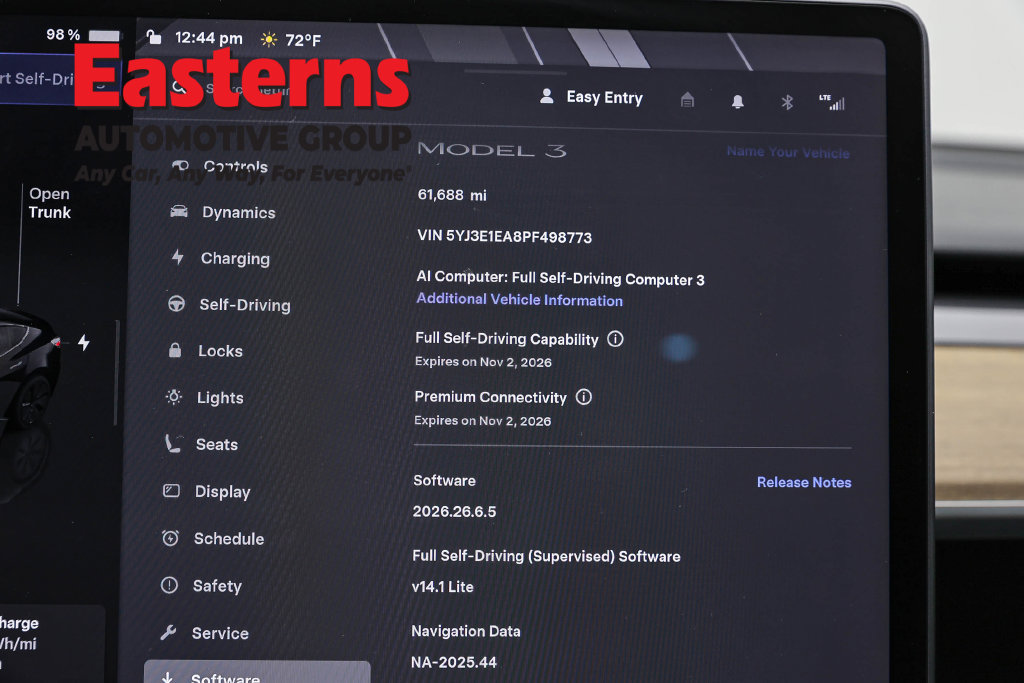Show info for Full Self-Driving Capability
Viewport: 1024px width, 683px height.
click(x=615, y=339)
